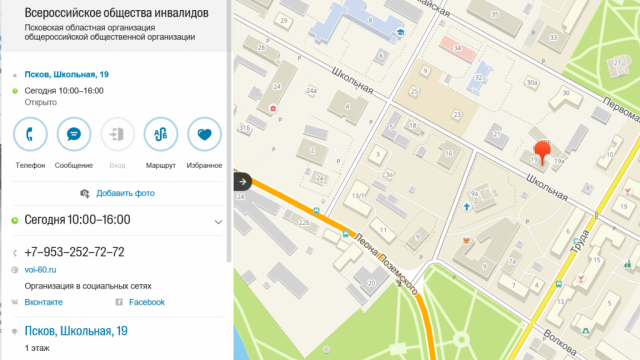Expand the Сегодня 10:00–16:00 schedule row
This screenshot has width=640, height=360.
(118, 220)
